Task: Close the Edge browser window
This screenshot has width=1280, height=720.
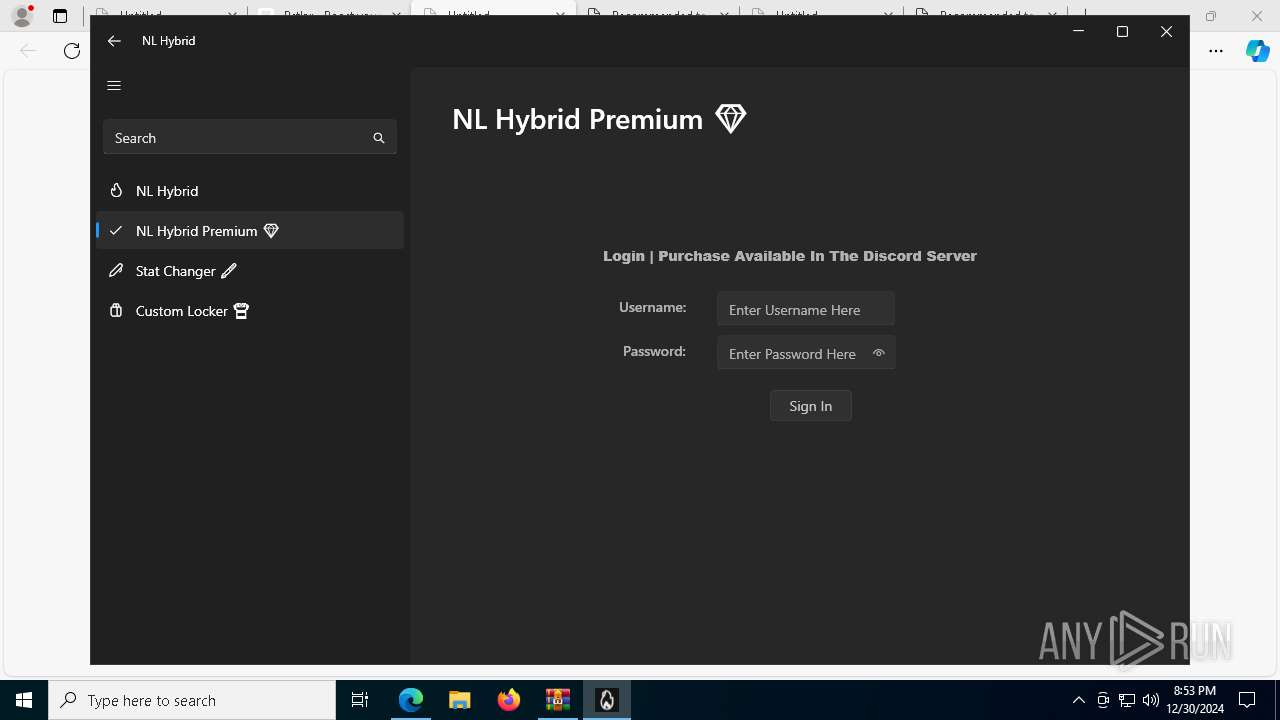Action: click(1257, 16)
